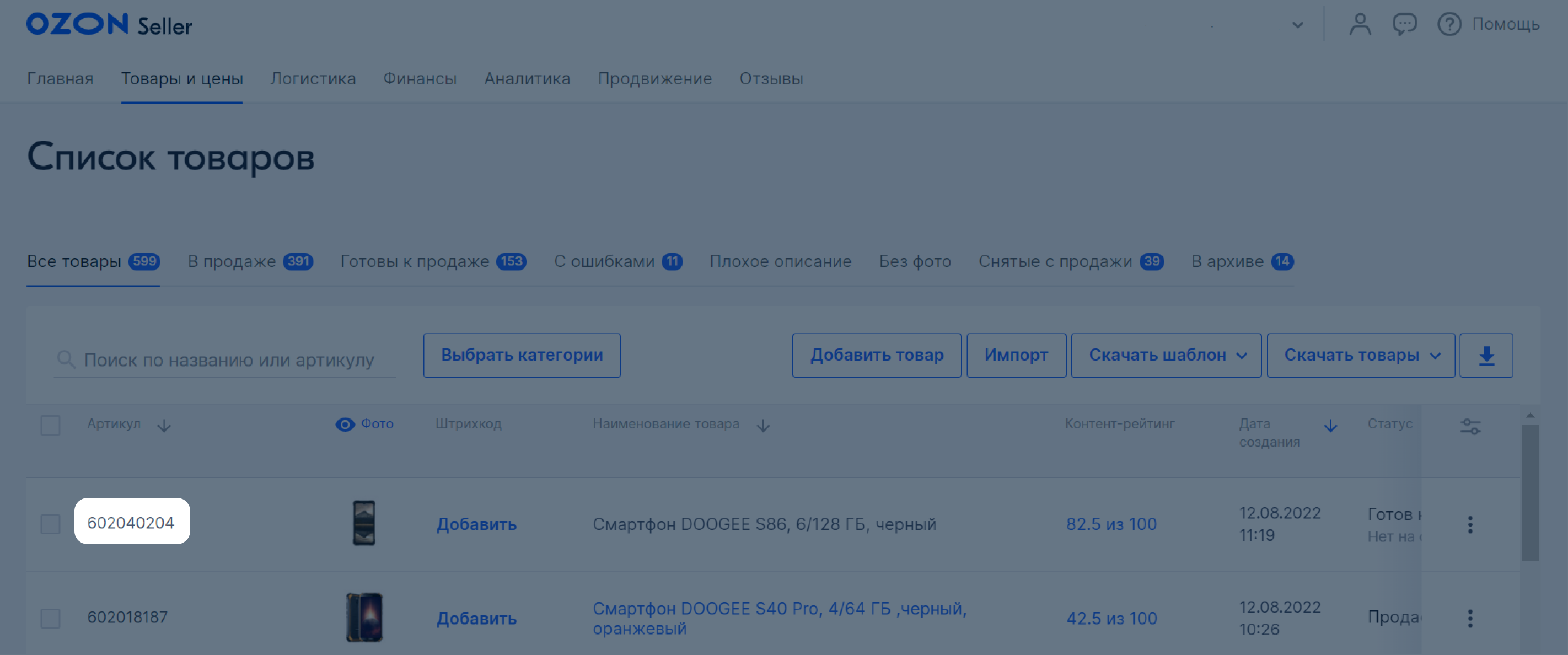The width and height of the screenshot is (1568, 655).
Task: Open content rating 82.5 из 100
Action: 1111,524
